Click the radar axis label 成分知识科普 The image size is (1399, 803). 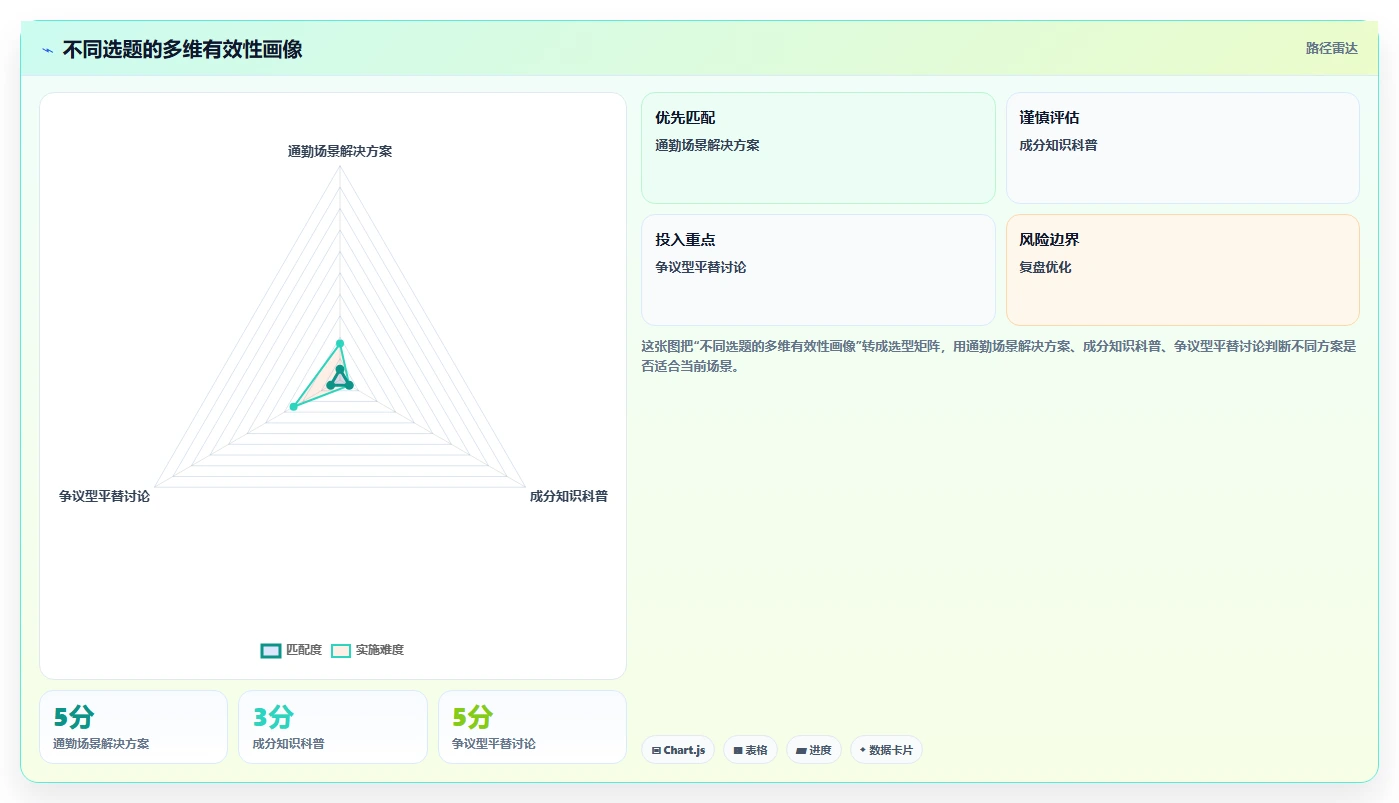[569, 496]
